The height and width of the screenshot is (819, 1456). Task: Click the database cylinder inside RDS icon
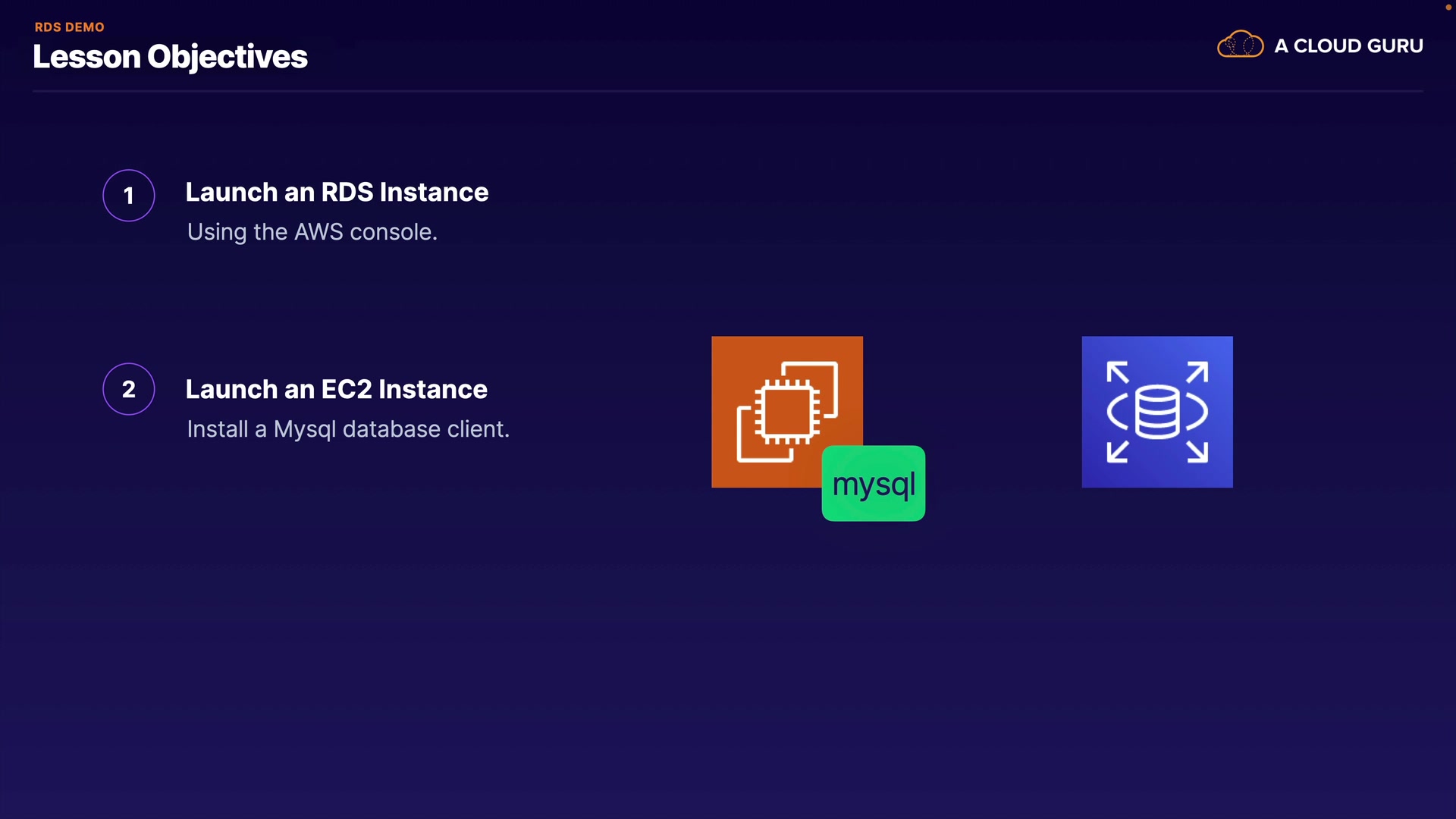coord(1156,412)
